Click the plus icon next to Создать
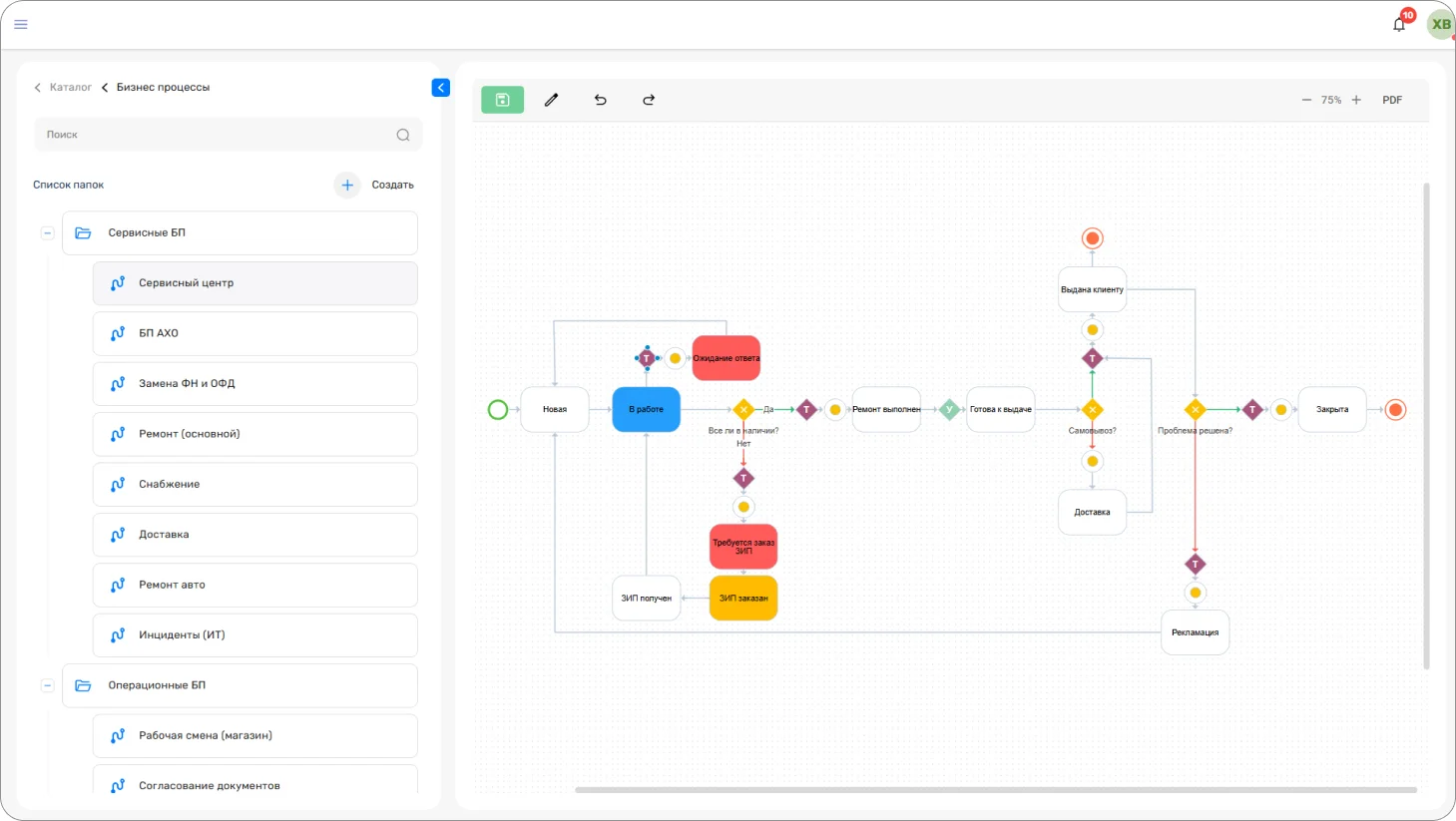1456x821 pixels. pos(347,185)
